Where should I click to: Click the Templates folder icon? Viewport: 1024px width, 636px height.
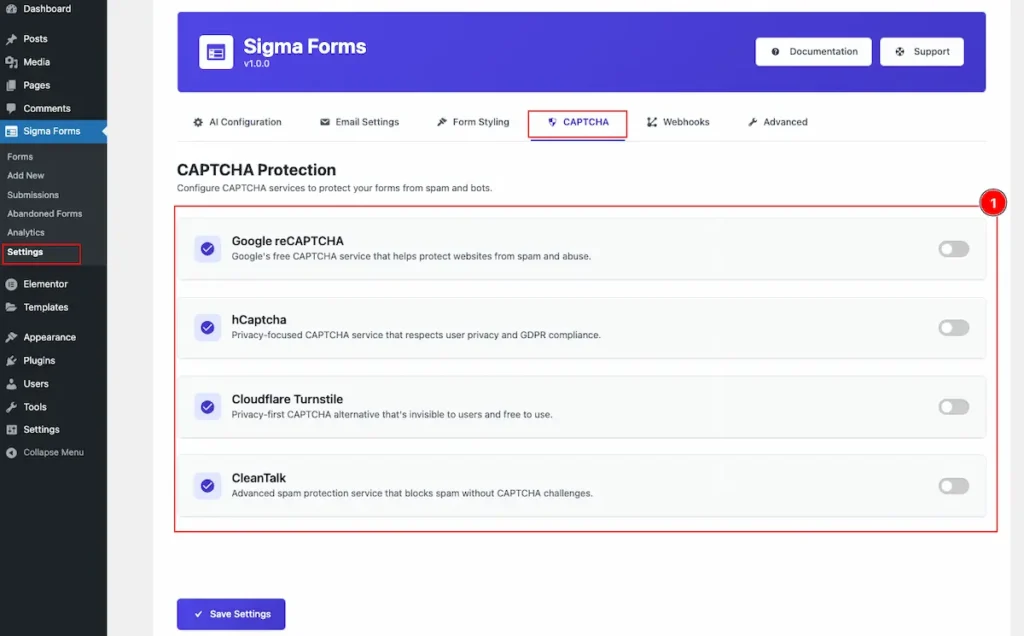pyautogui.click(x=11, y=307)
